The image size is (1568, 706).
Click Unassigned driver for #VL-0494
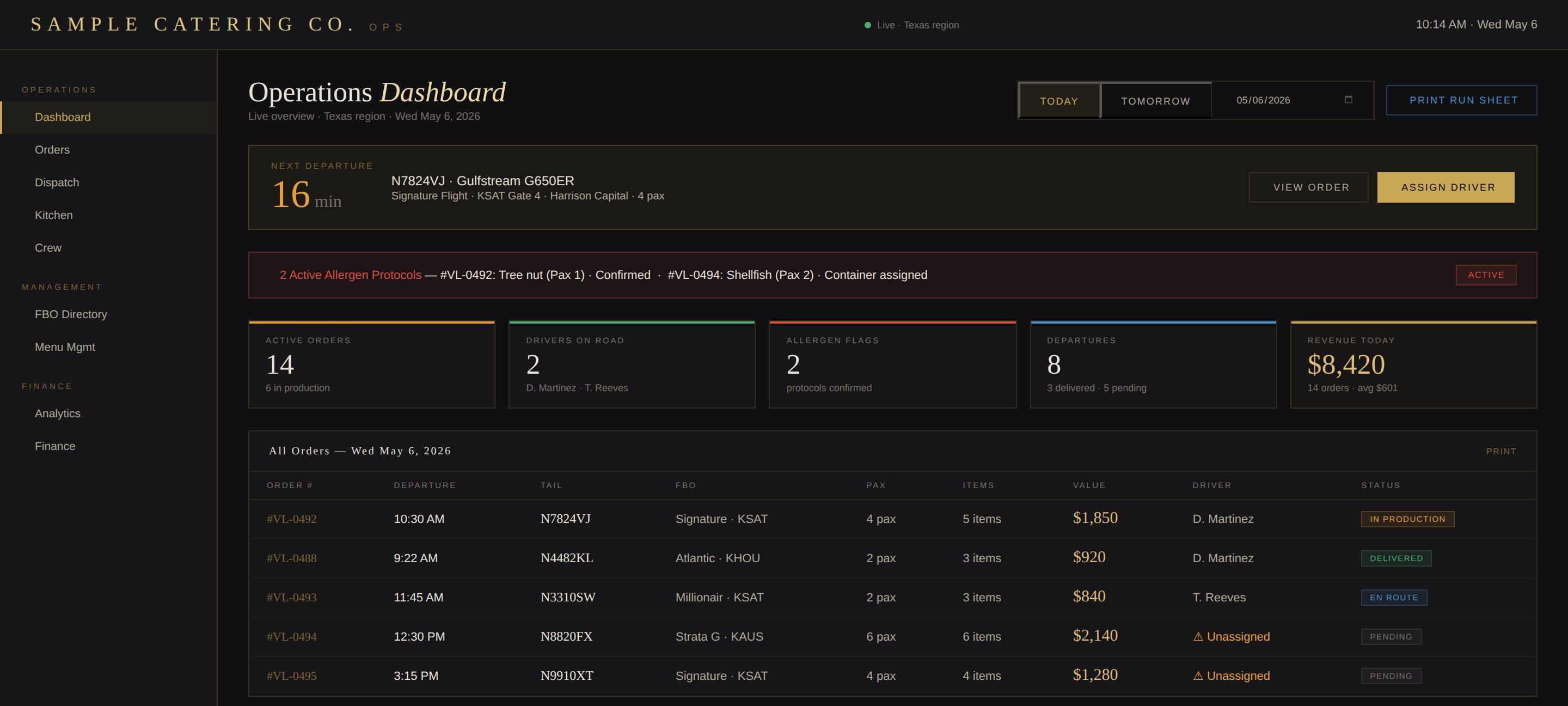point(1232,637)
